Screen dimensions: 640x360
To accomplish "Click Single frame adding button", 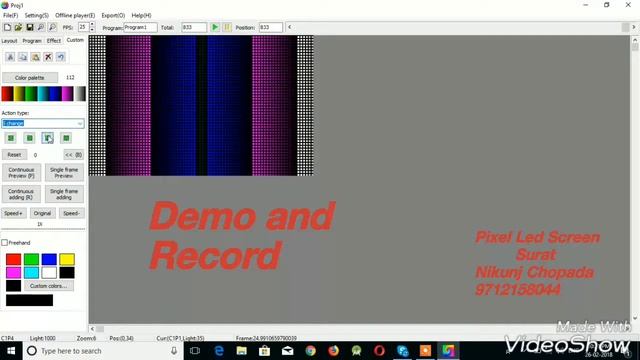I will point(64,194).
